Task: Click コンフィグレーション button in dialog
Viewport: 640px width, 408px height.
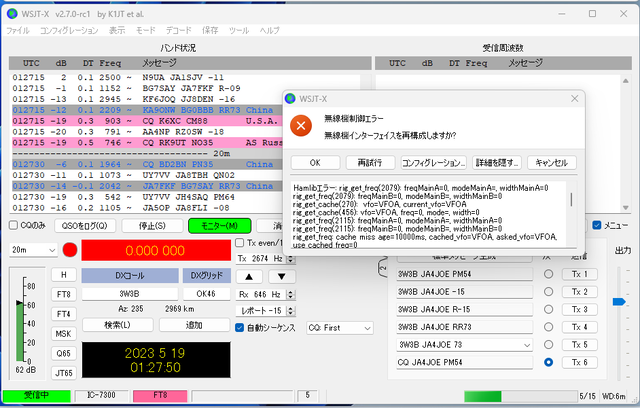Action: point(433,163)
